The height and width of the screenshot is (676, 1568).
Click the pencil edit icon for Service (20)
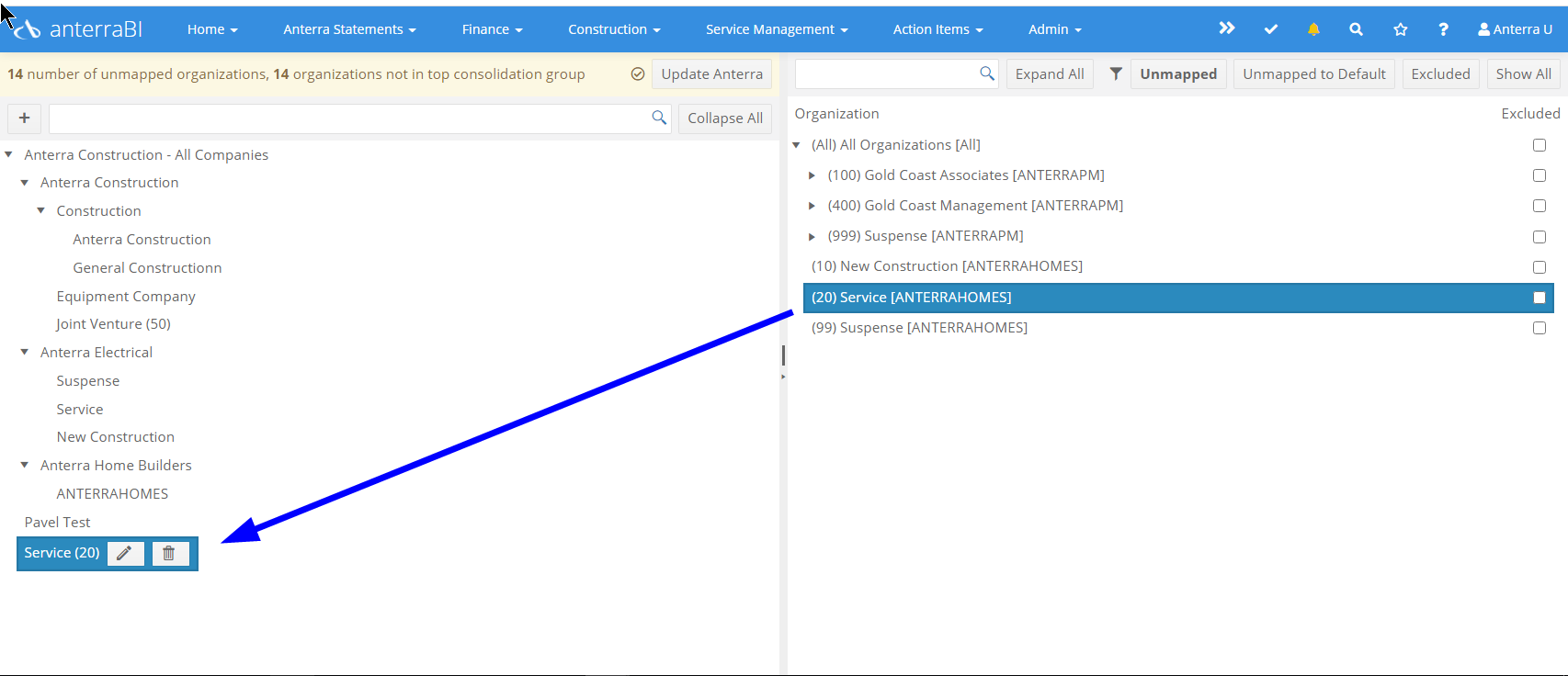pyautogui.click(x=125, y=553)
